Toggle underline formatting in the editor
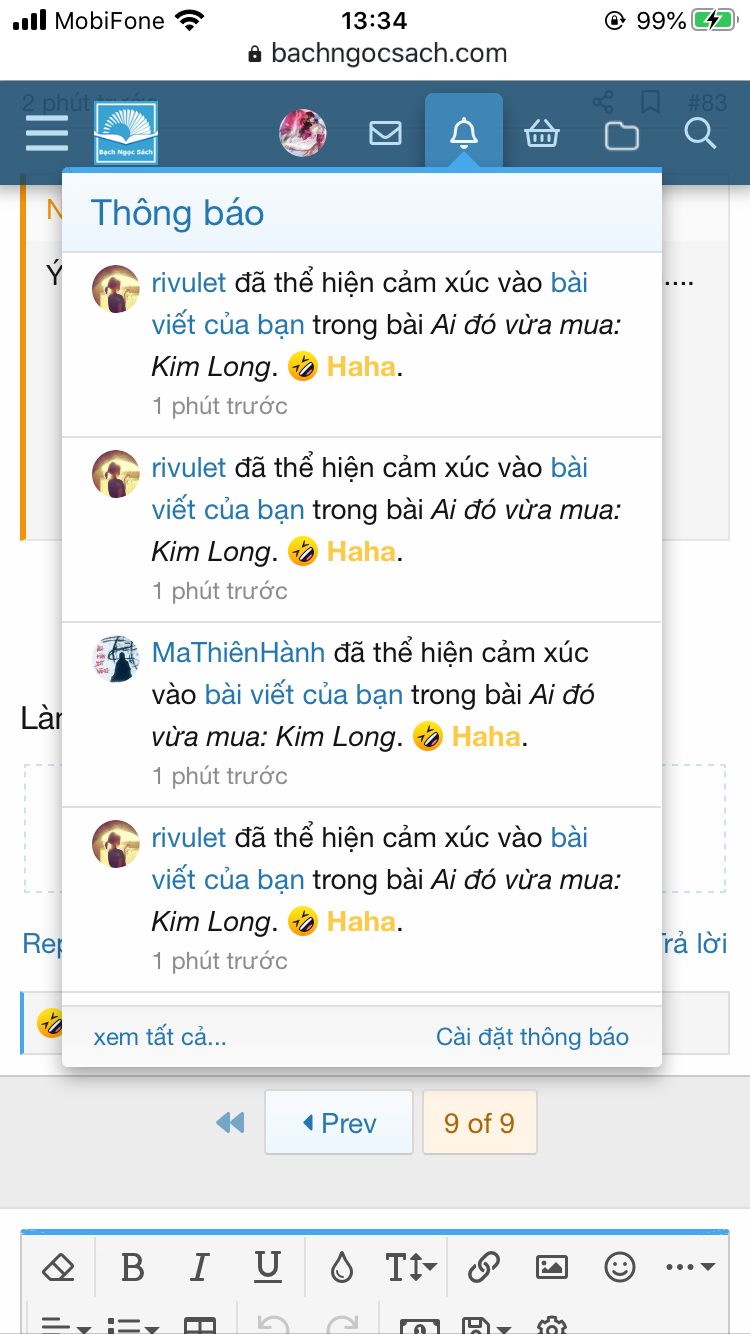The width and height of the screenshot is (750, 1334). (x=266, y=1267)
